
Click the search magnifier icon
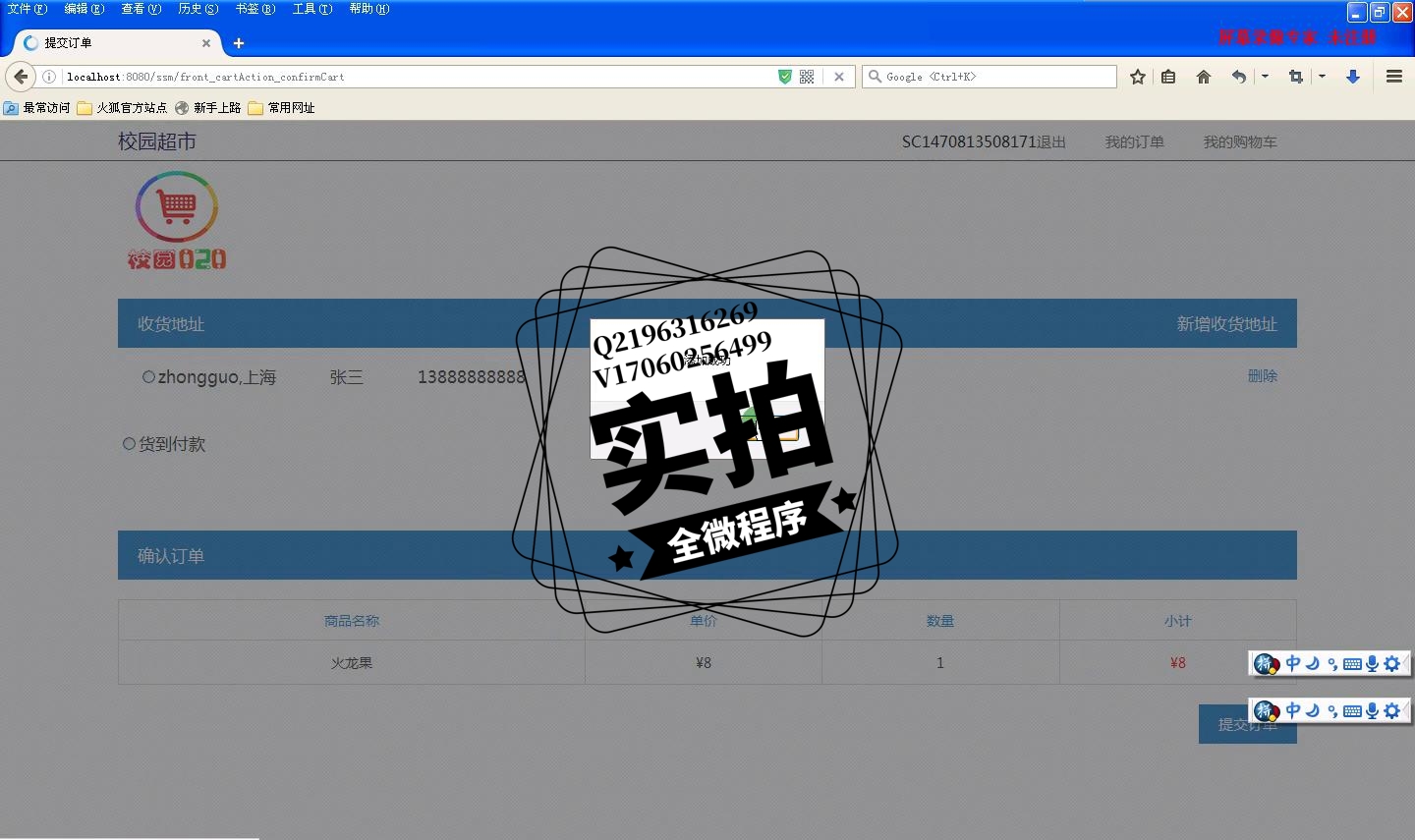(875, 77)
